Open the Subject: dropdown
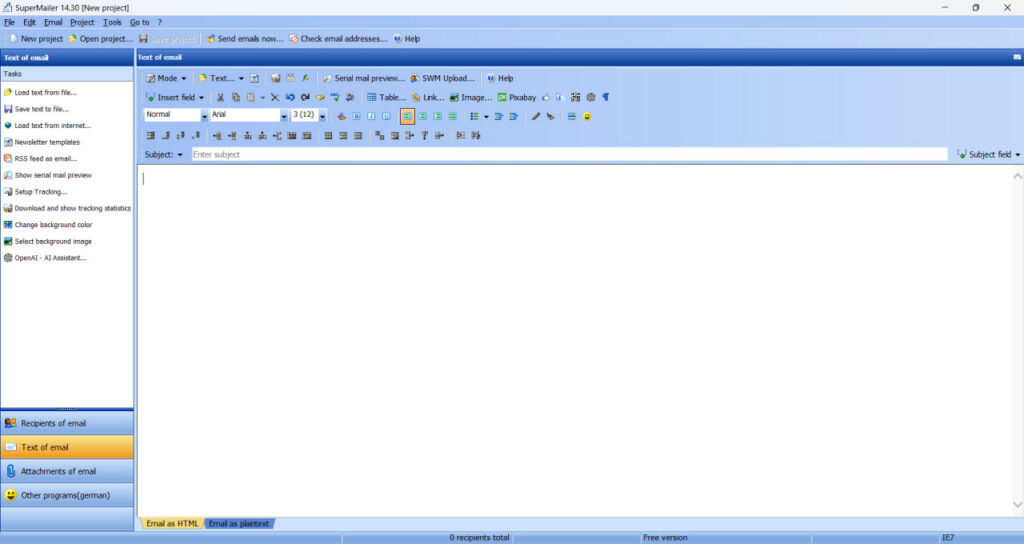The height and width of the screenshot is (544, 1024). click(164, 155)
